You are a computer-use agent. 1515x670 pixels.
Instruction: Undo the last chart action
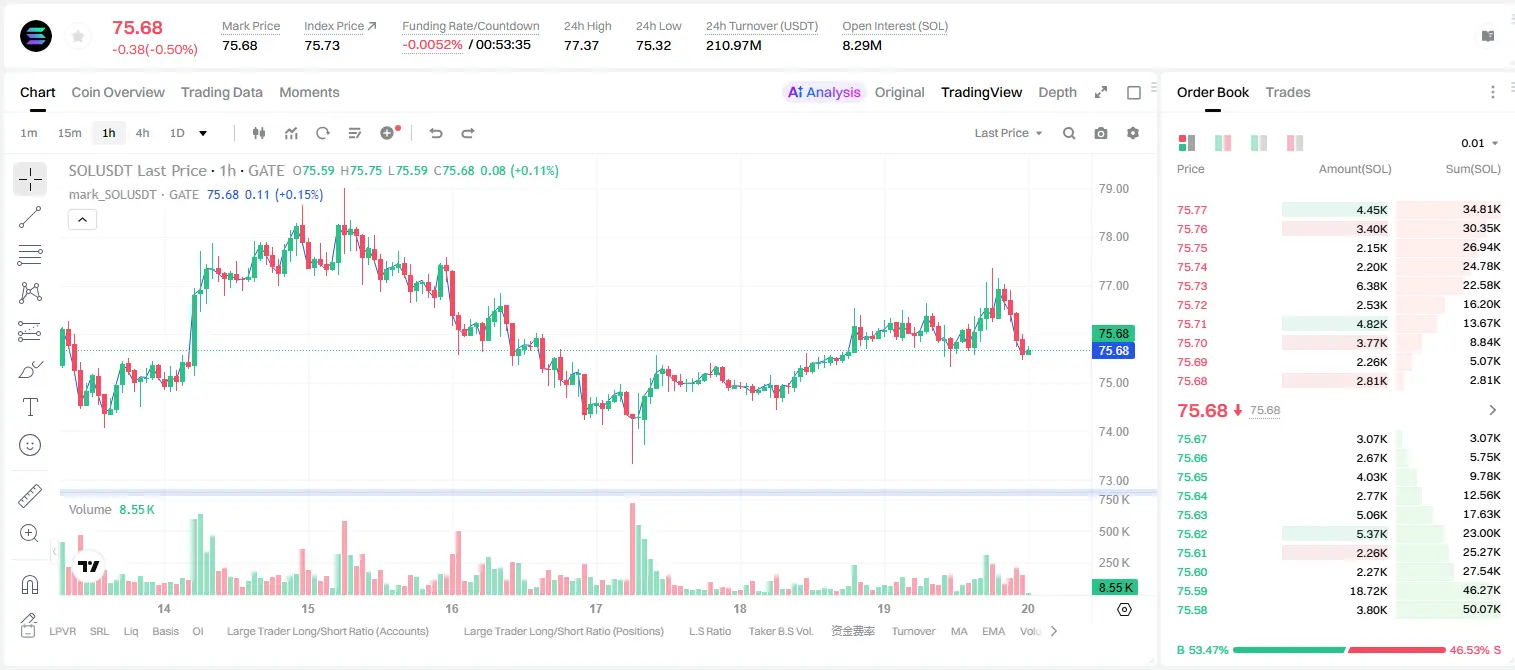tap(436, 133)
